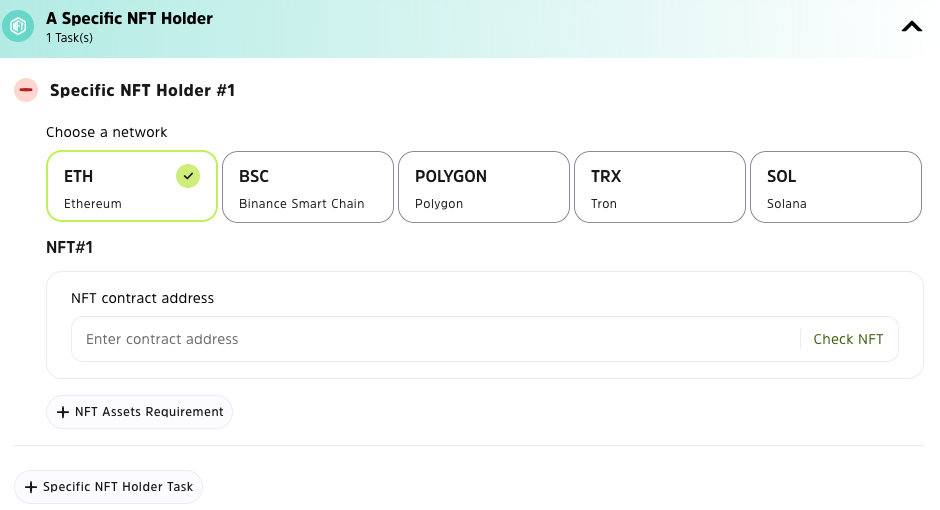The height and width of the screenshot is (510, 940).
Task: Choose the BSC Binance Smart Chain network
Action: click(307, 186)
